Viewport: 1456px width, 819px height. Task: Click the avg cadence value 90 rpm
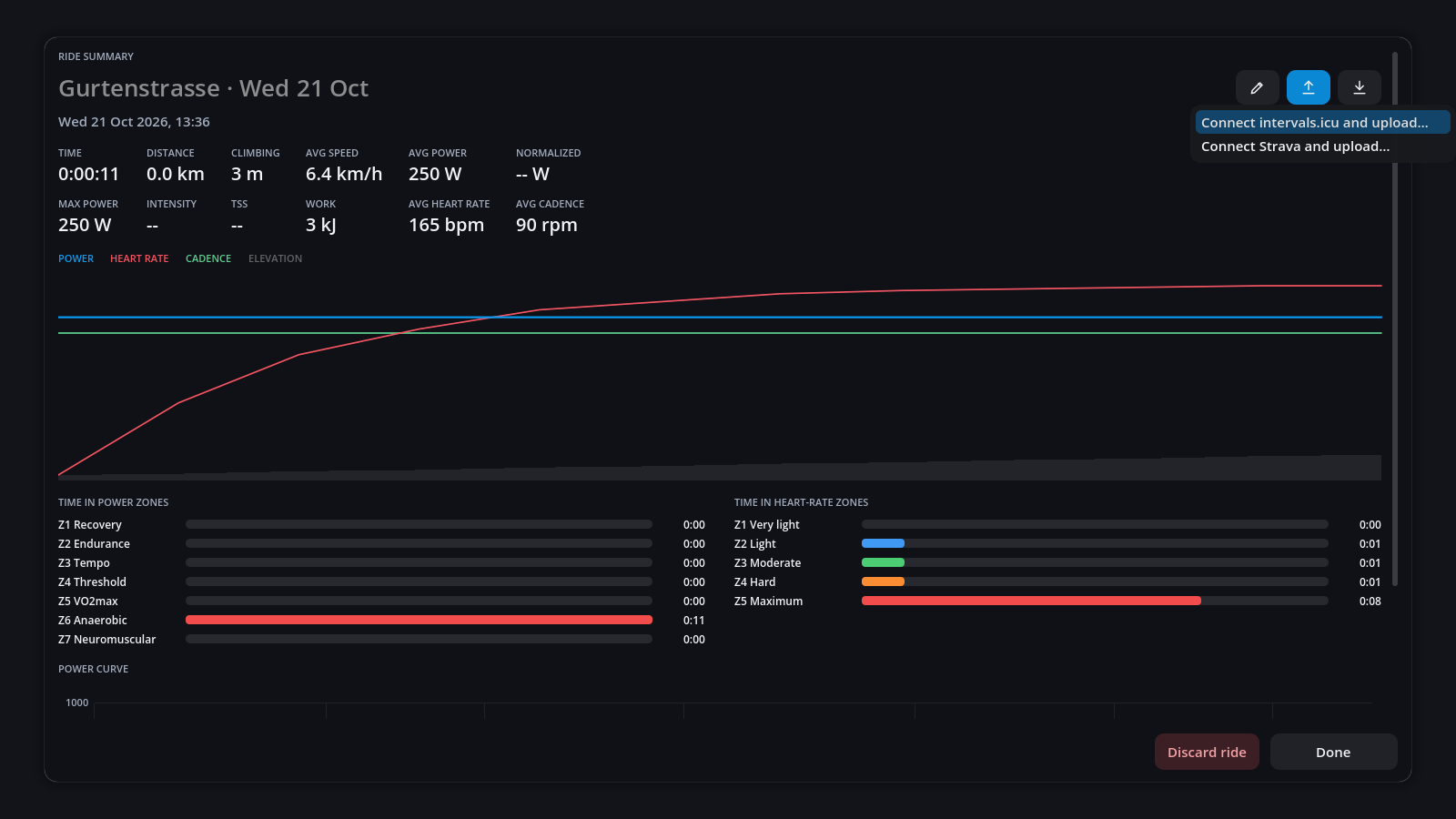coord(546,225)
